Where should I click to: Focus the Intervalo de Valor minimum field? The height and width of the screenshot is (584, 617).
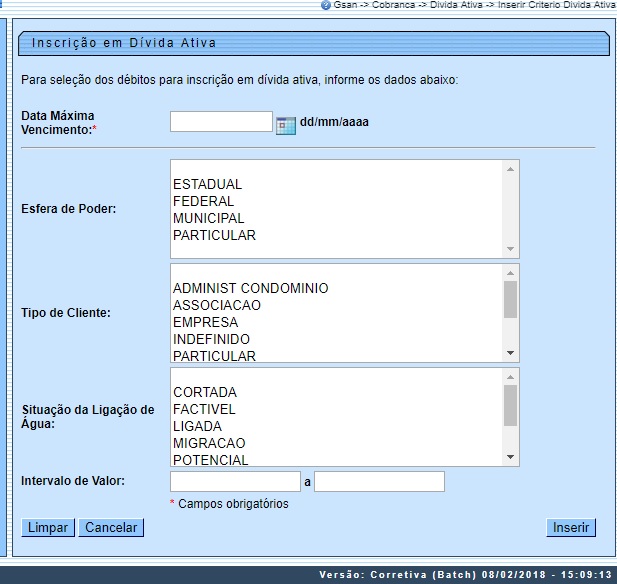coord(235,481)
